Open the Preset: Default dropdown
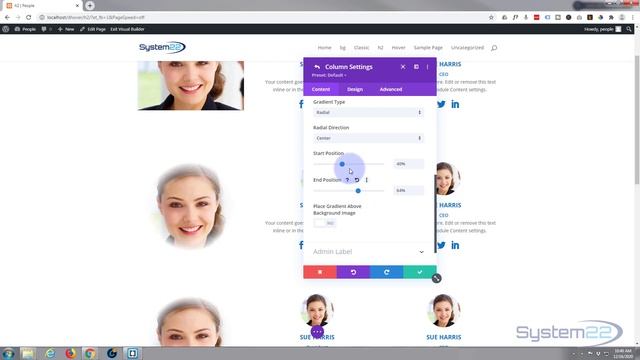640x360 pixels. [329, 75]
